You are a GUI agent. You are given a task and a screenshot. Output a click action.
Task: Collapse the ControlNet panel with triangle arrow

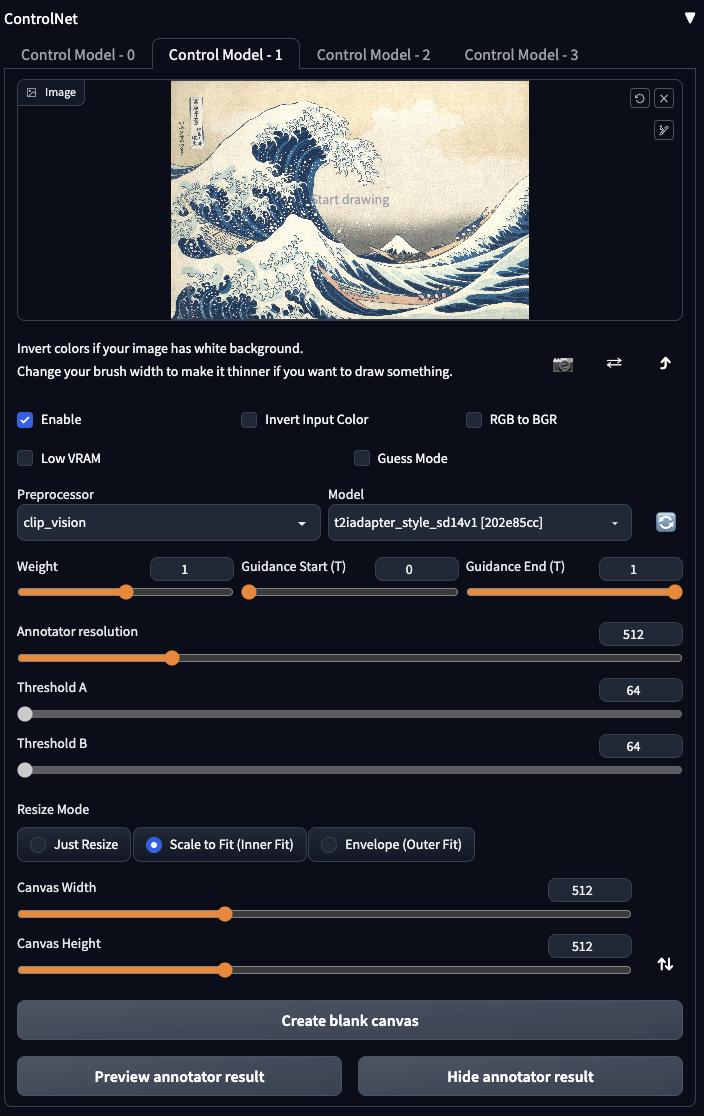point(690,18)
